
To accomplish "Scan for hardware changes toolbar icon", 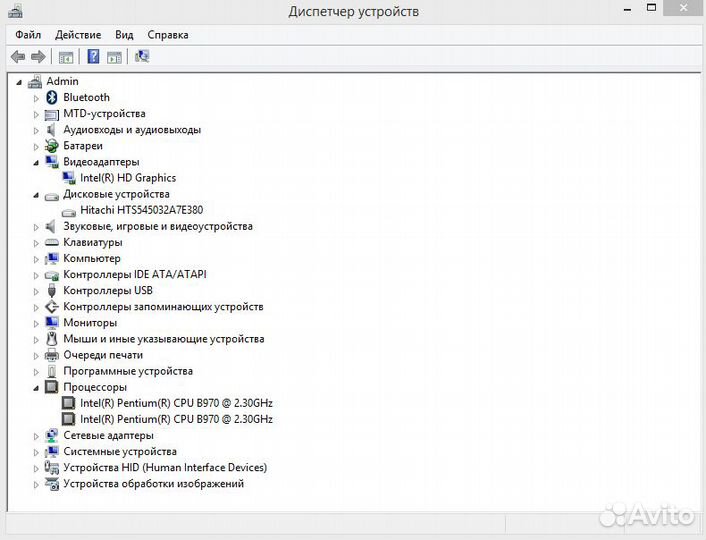I will [x=142, y=56].
